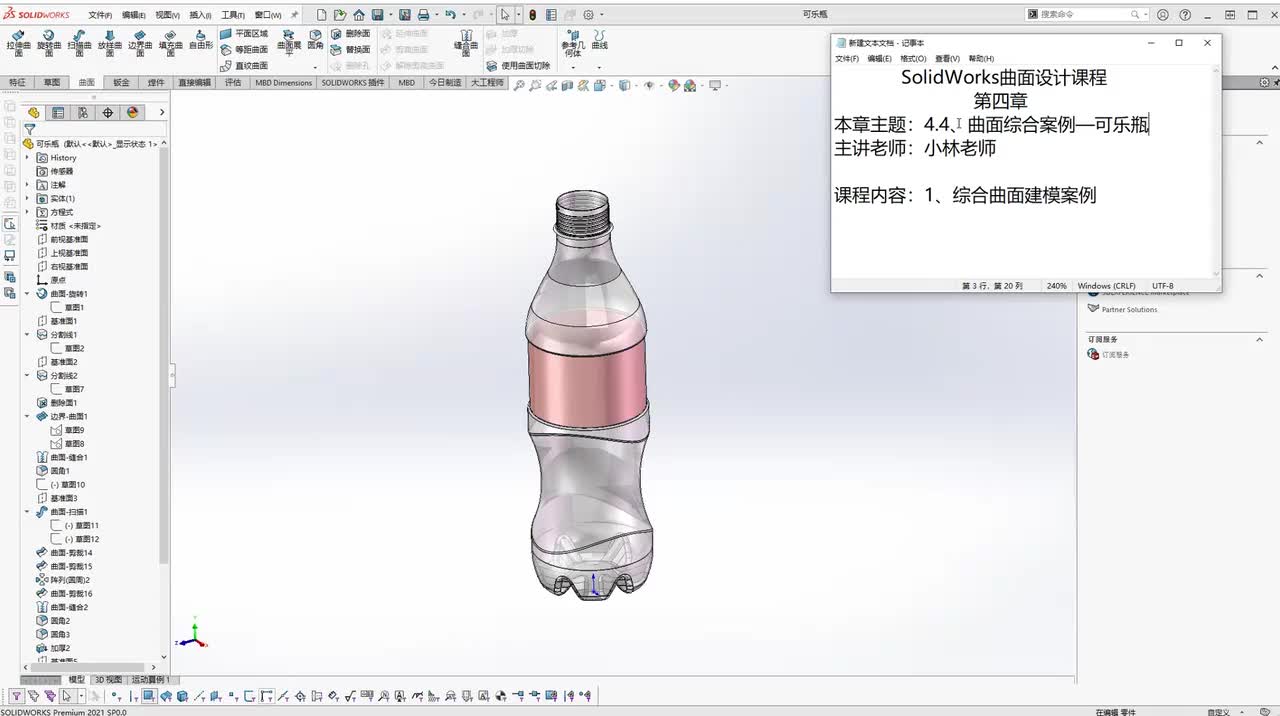Click the Partner Solutions link
This screenshot has height=716, width=1280.
(1129, 310)
